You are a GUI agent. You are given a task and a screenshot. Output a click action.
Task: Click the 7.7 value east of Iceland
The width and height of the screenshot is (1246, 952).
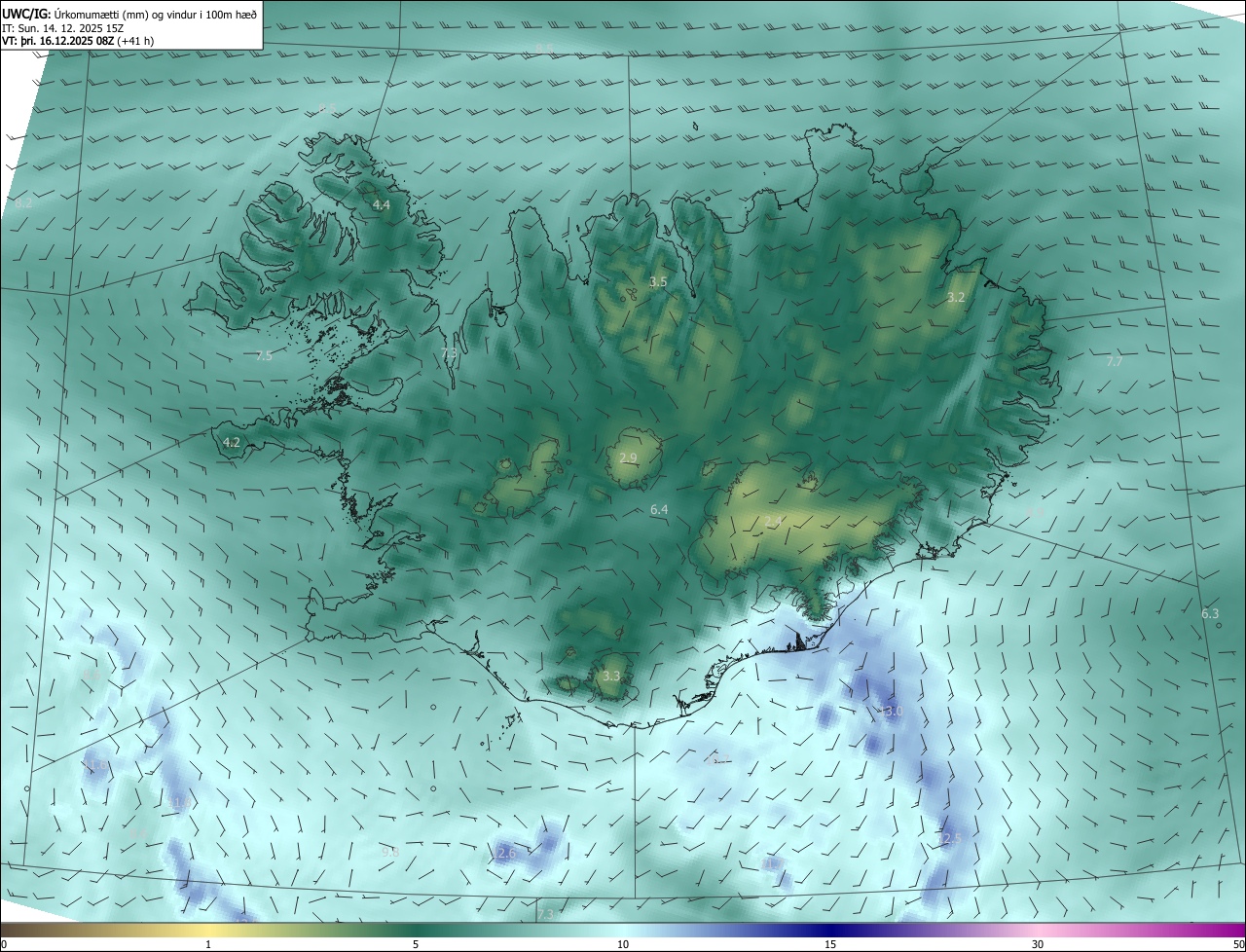(1115, 361)
